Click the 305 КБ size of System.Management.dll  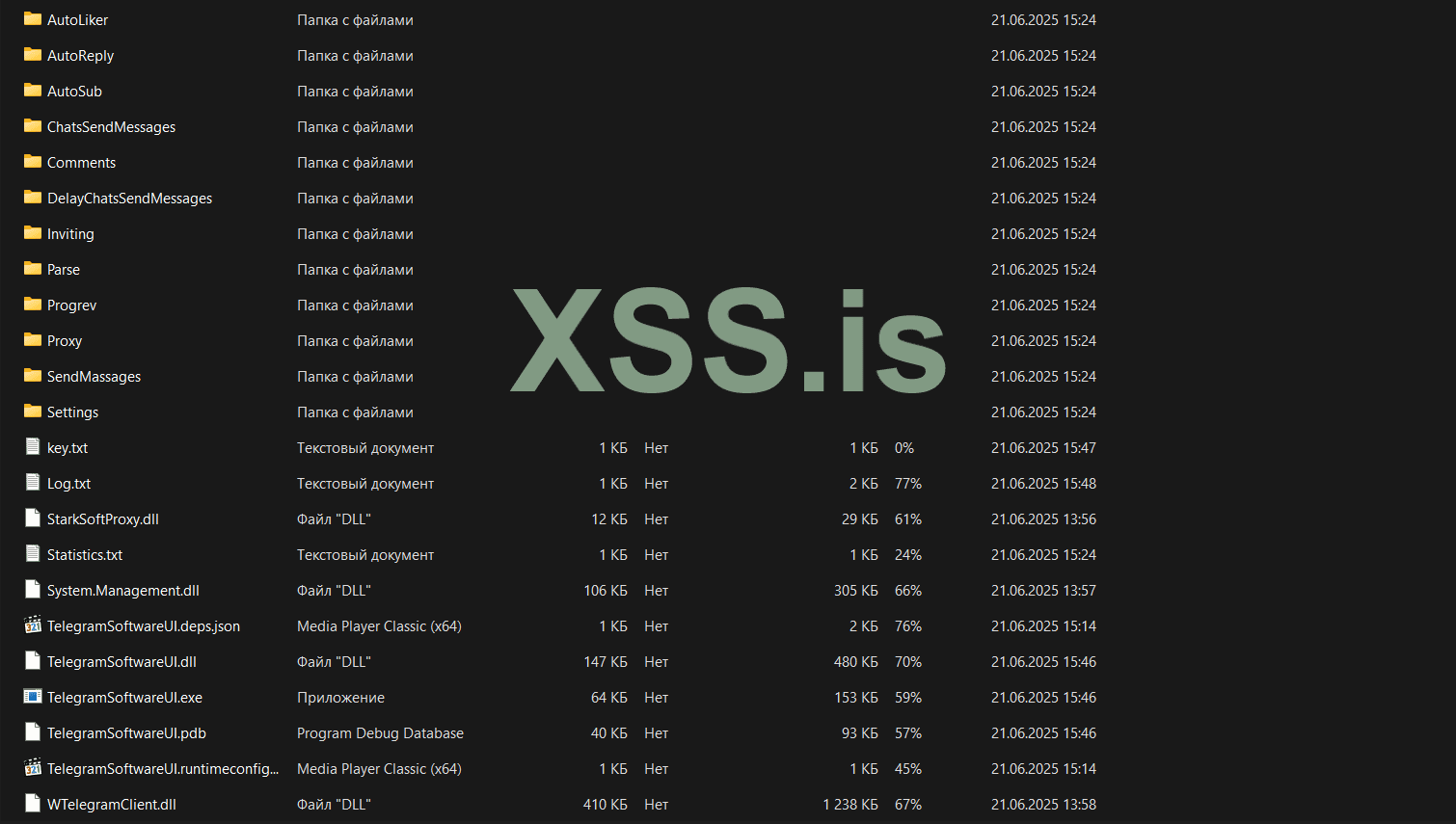click(856, 591)
